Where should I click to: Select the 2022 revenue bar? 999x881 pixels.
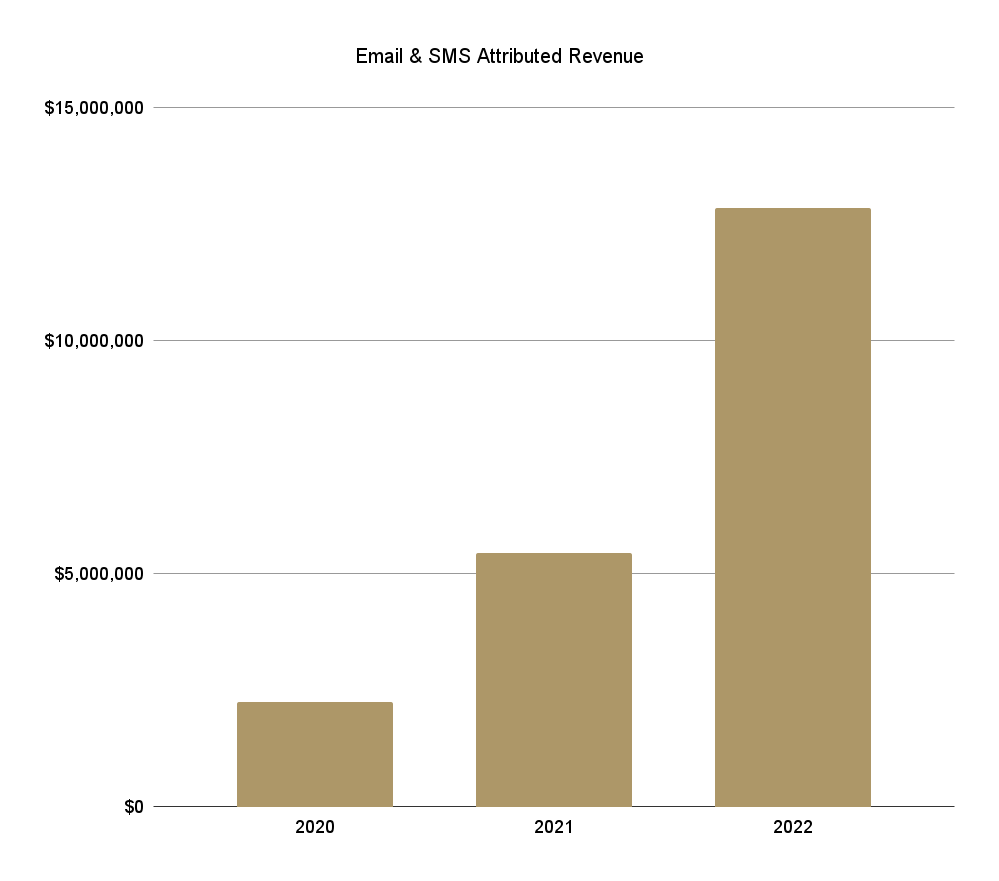click(x=793, y=507)
